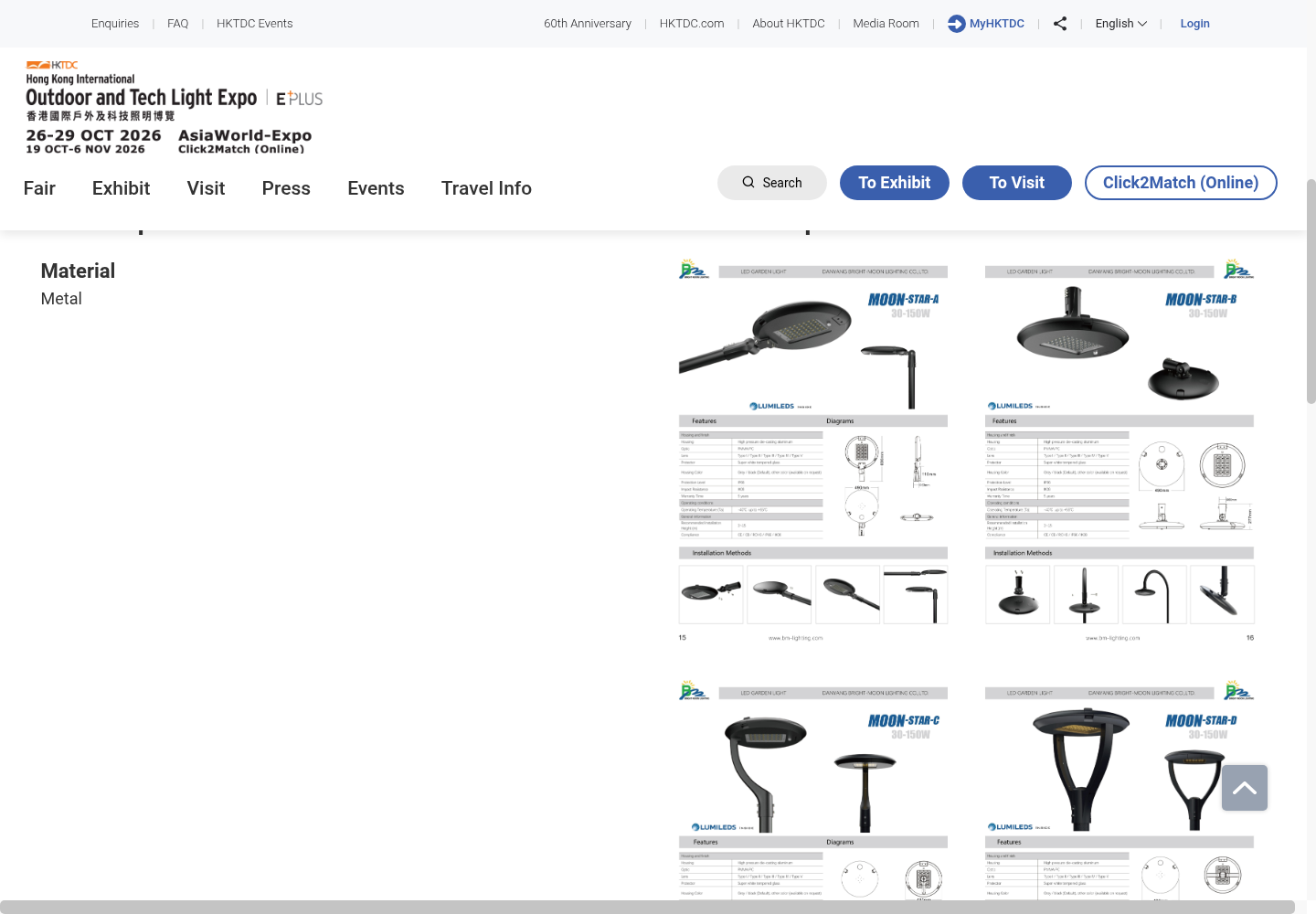1316x914 pixels.
Task: Open the Travel Info menu
Action: click(486, 188)
